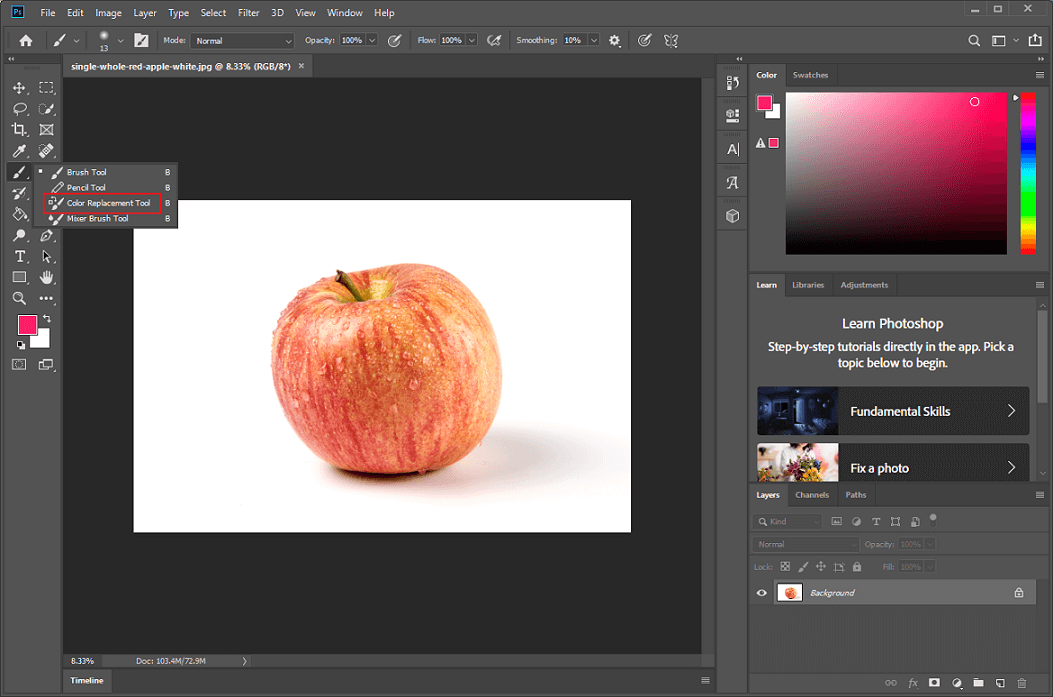Viewport: 1053px width, 697px height.
Task: Select the Type tool
Action: [x=18, y=256]
